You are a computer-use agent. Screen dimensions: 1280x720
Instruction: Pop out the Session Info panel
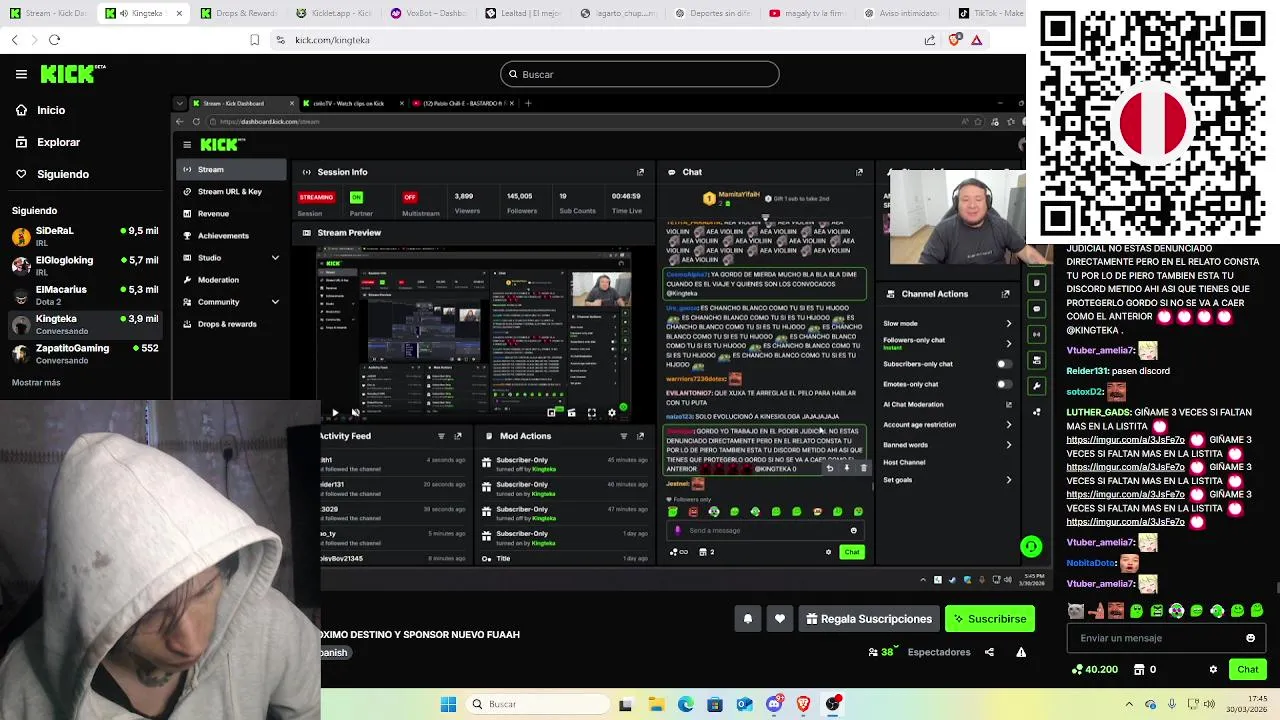[x=641, y=172]
